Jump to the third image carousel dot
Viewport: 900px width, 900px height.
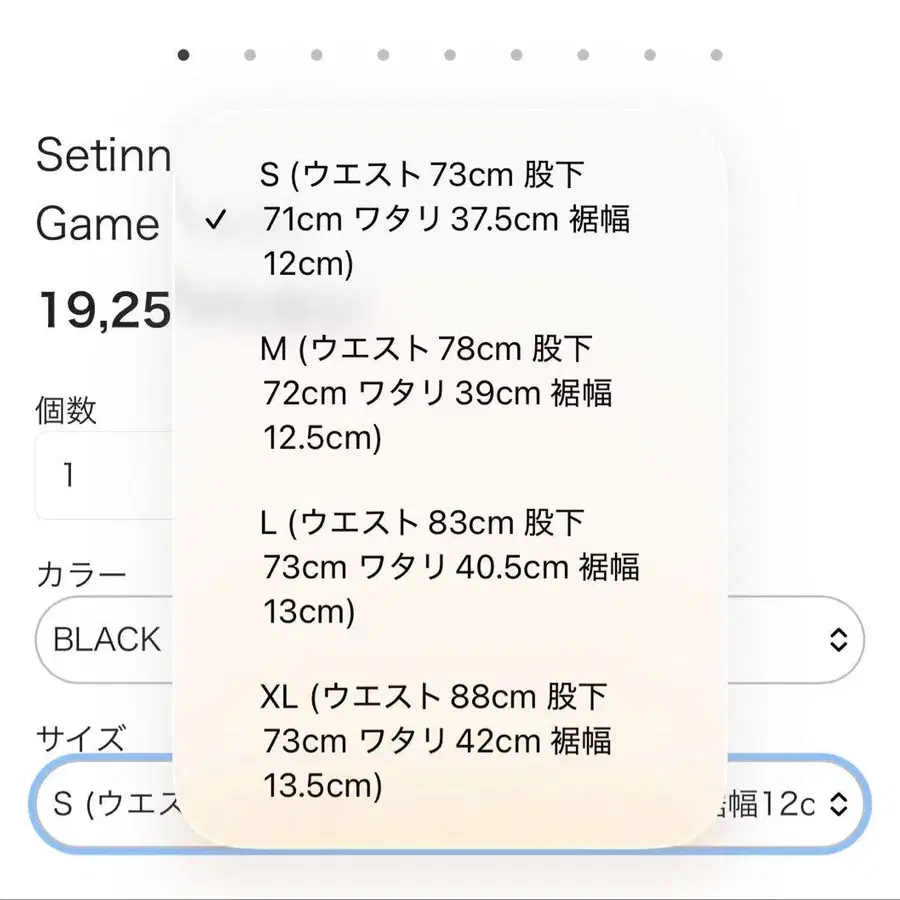coord(316,55)
